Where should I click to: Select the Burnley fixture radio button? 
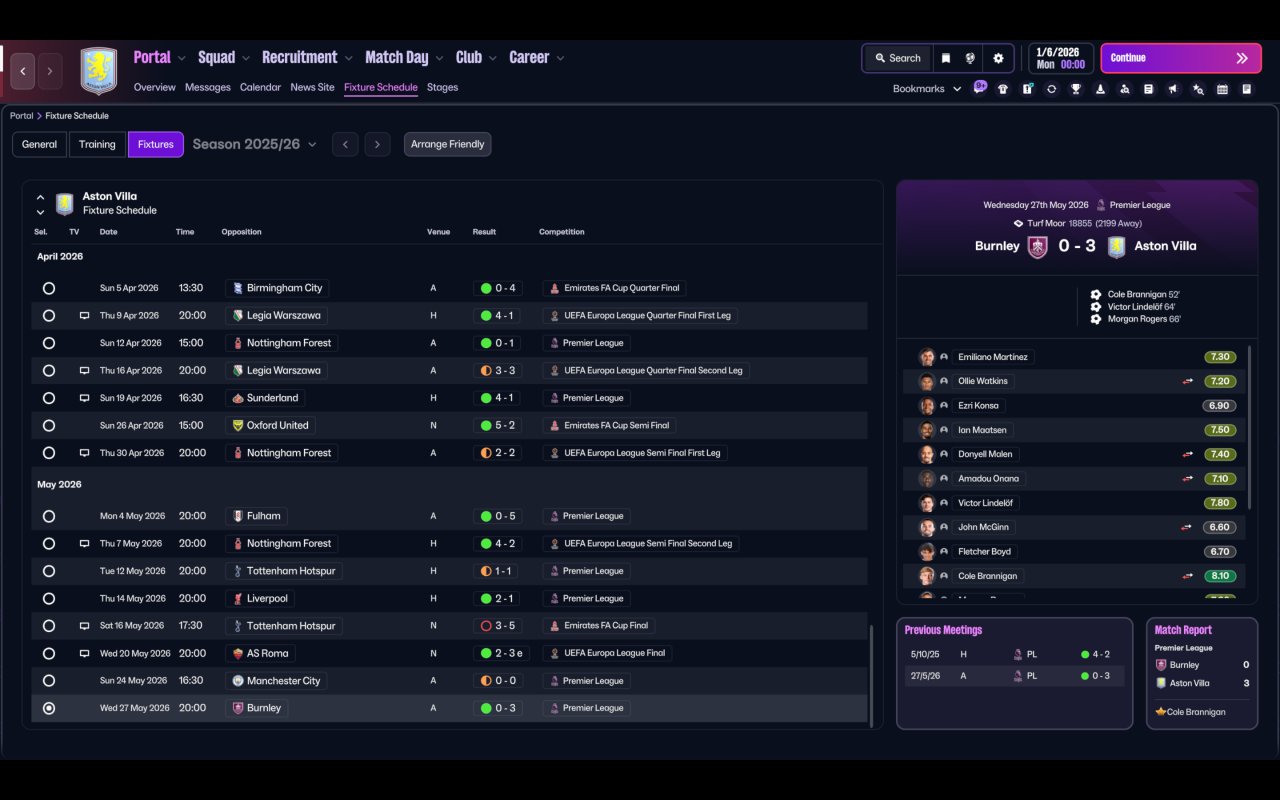[x=49, y=708]
